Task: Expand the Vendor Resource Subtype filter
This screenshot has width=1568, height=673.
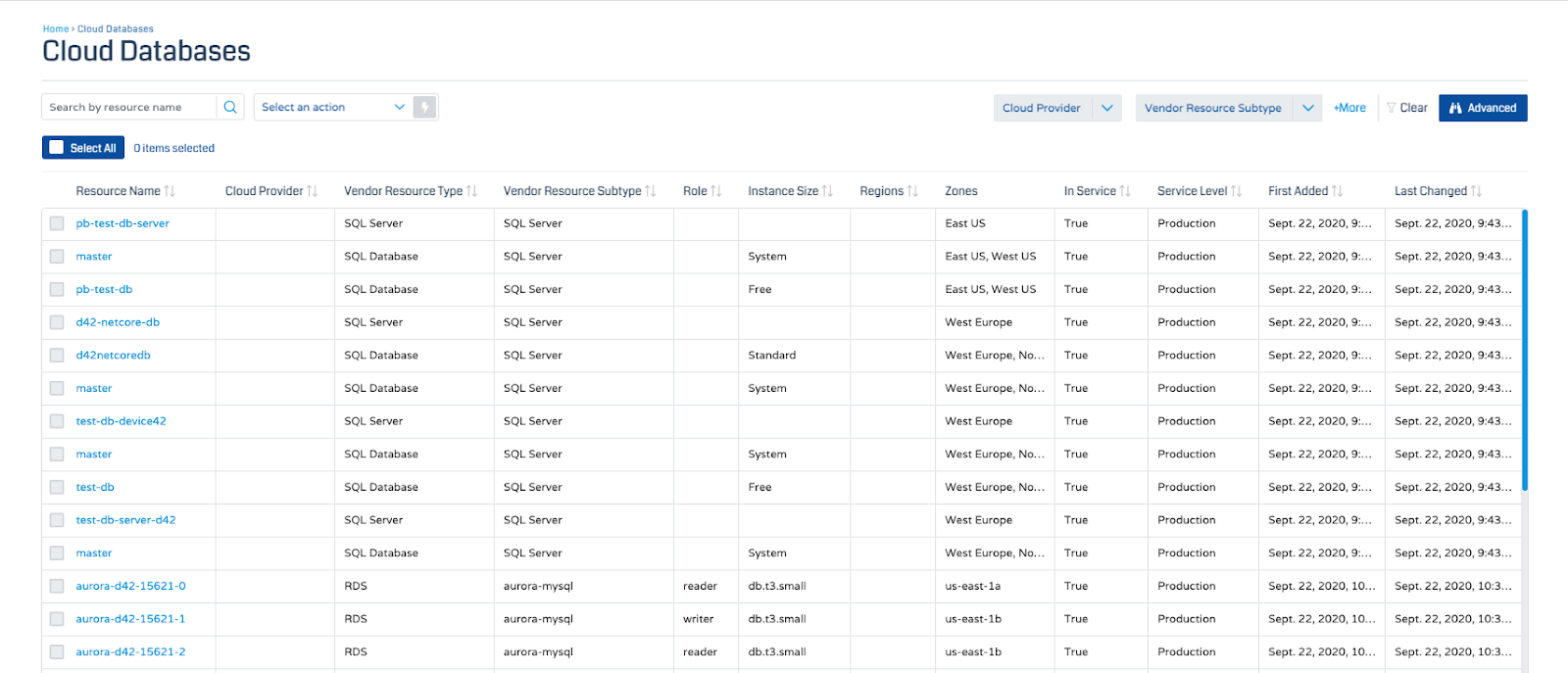Action: [x=1307, y=108]
